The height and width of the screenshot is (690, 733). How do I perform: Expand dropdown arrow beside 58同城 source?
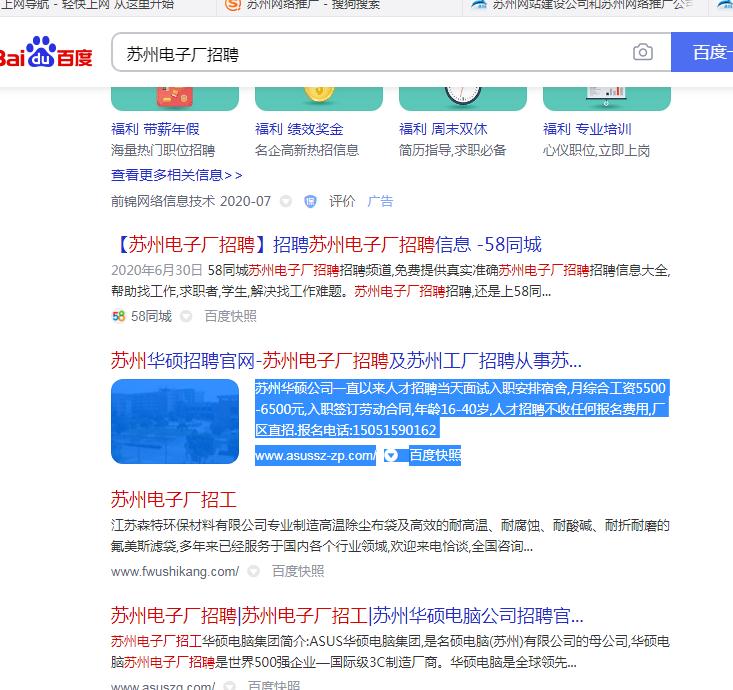coord(186,316)
